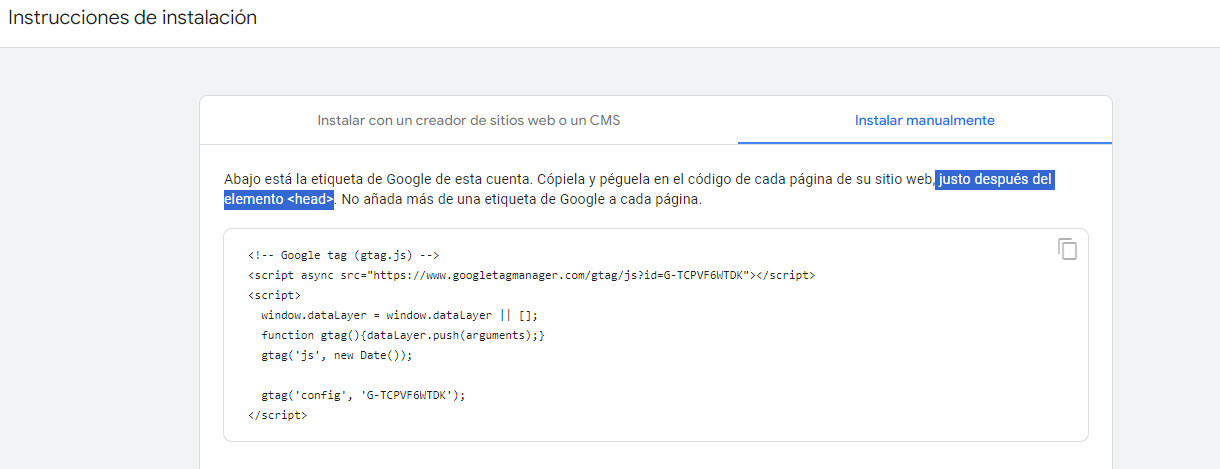This screenshot has height=469, width=1220.
Task: Click the sentence starting with Abajo está la etiqueta
Action: (378, 180)
